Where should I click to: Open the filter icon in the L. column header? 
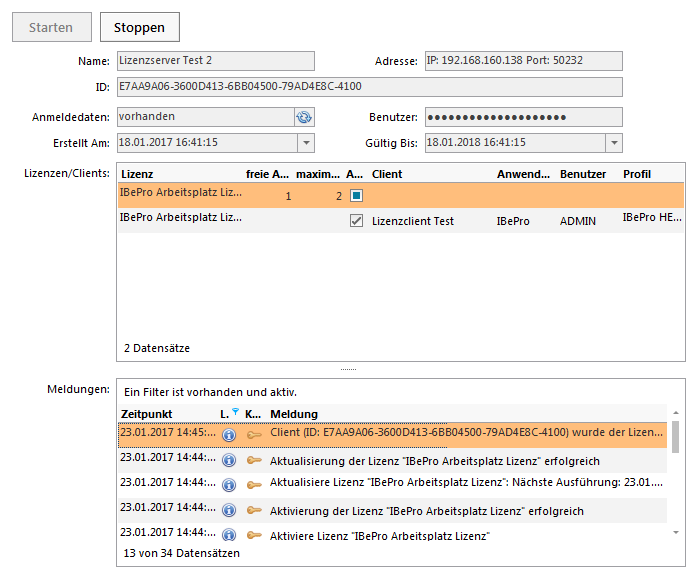235,412
